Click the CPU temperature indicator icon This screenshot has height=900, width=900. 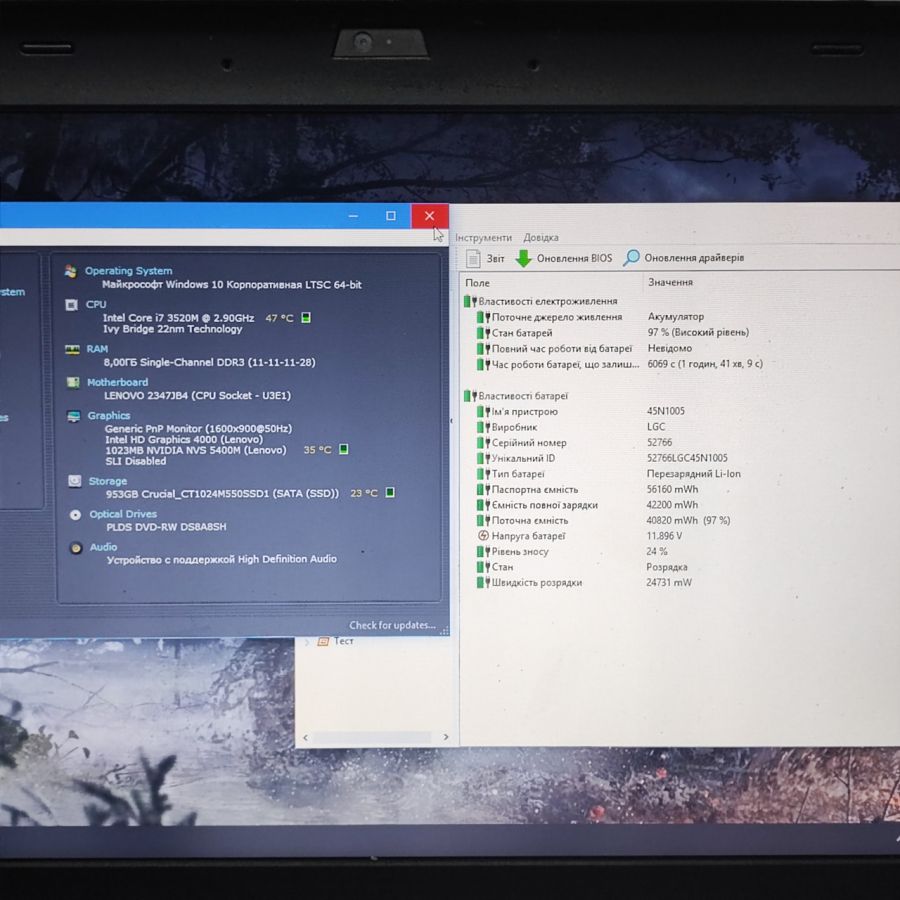[306, 317]
